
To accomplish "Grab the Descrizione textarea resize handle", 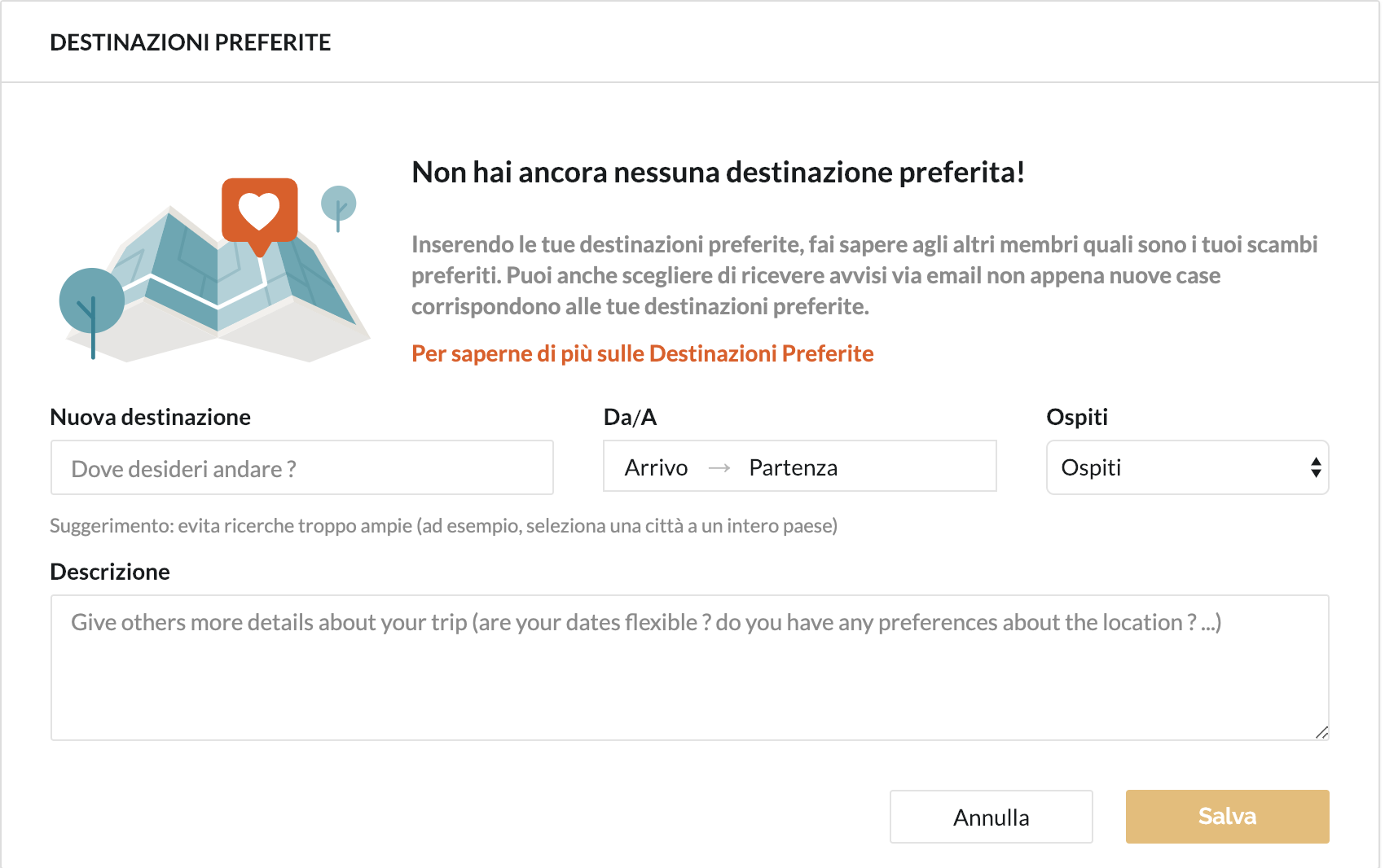I will [x=1321, y=733].
